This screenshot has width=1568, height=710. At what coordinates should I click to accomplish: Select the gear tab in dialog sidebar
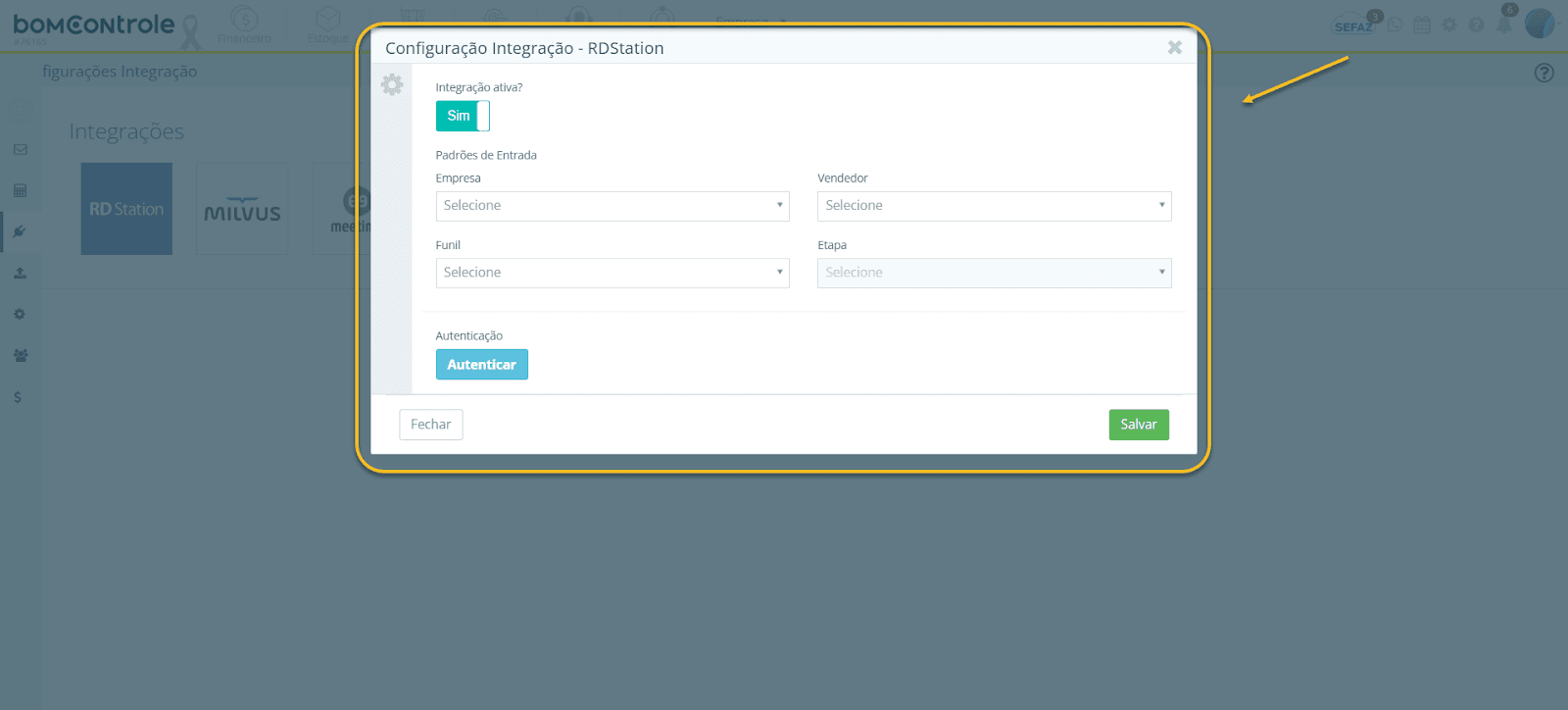point(392,85)
